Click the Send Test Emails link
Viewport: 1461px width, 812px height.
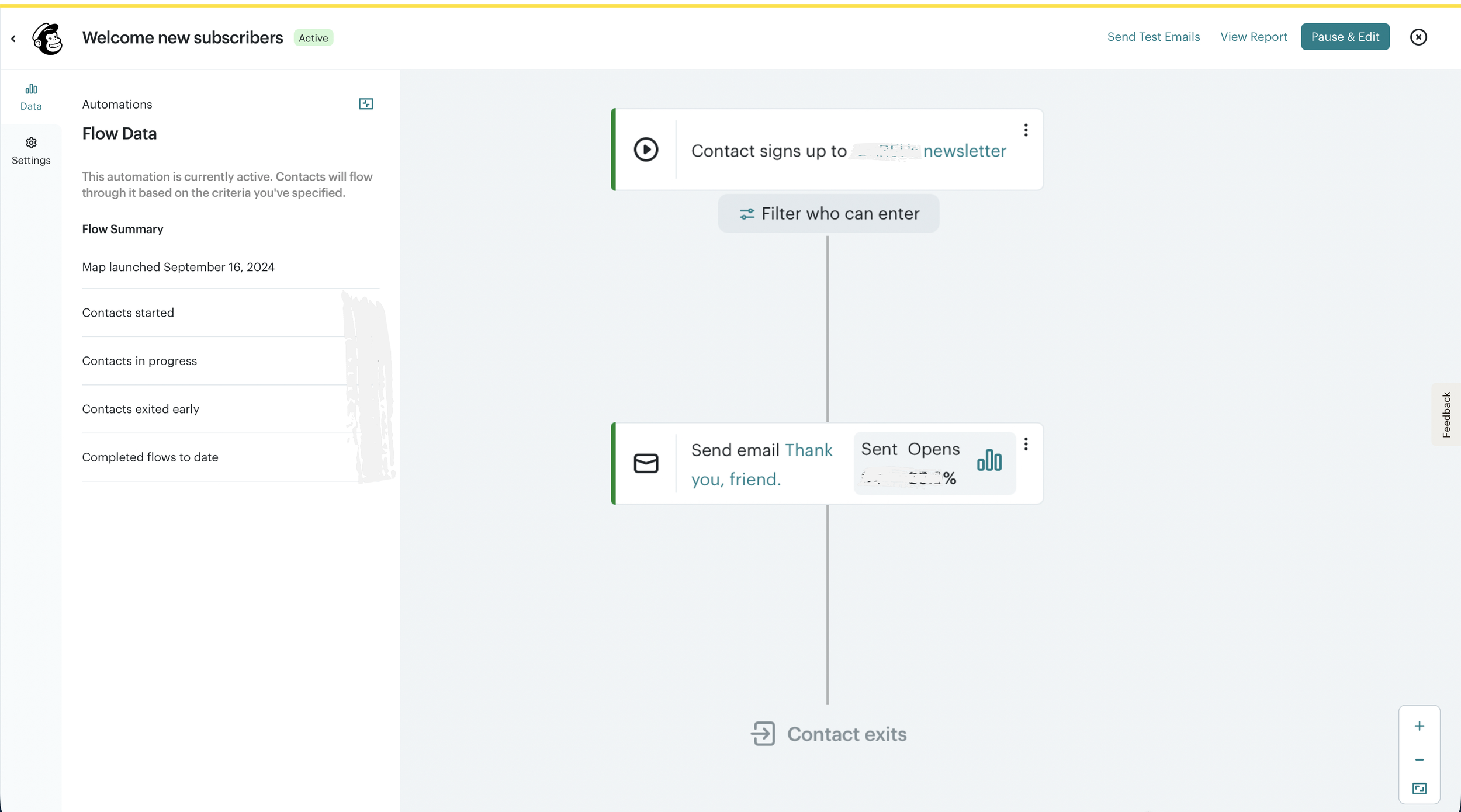pyautogui.click(x=1153, y=37)
